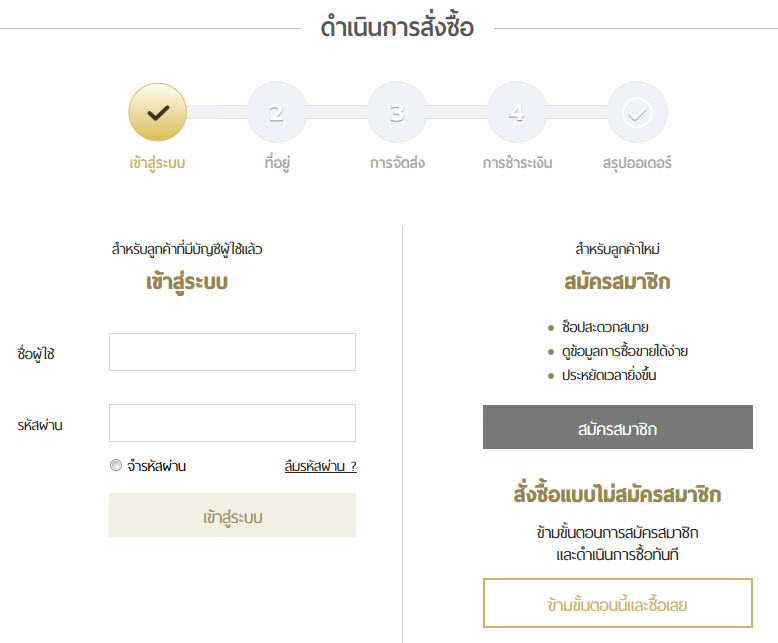Open the การชำระเงิน step label

click(517, 163)
